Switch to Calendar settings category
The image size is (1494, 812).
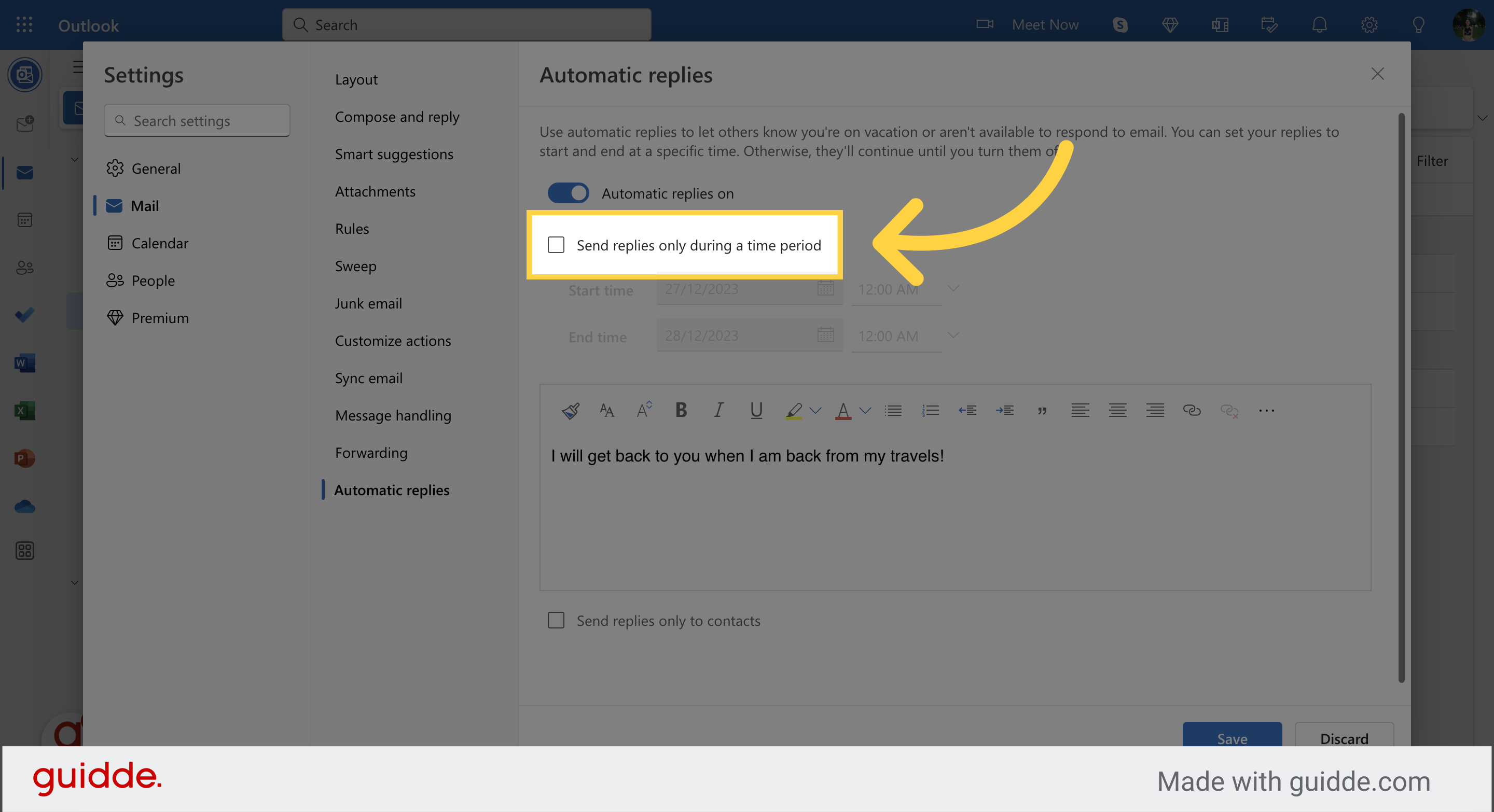[x=159, y=243]
